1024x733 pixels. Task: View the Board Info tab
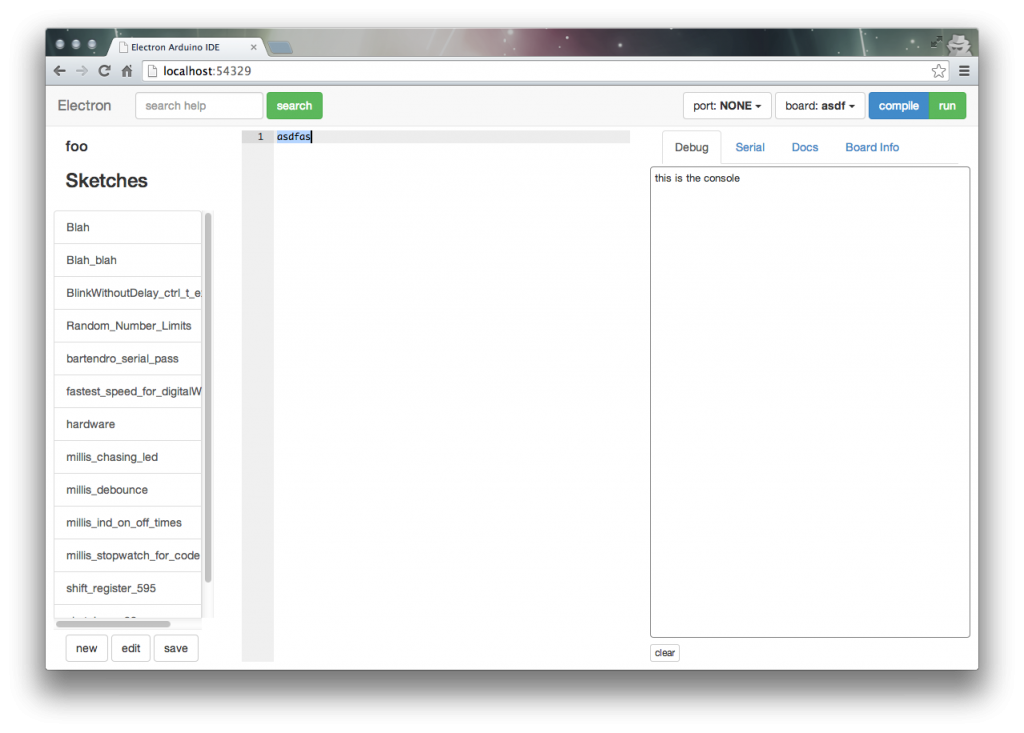click(x=871, y=147)
